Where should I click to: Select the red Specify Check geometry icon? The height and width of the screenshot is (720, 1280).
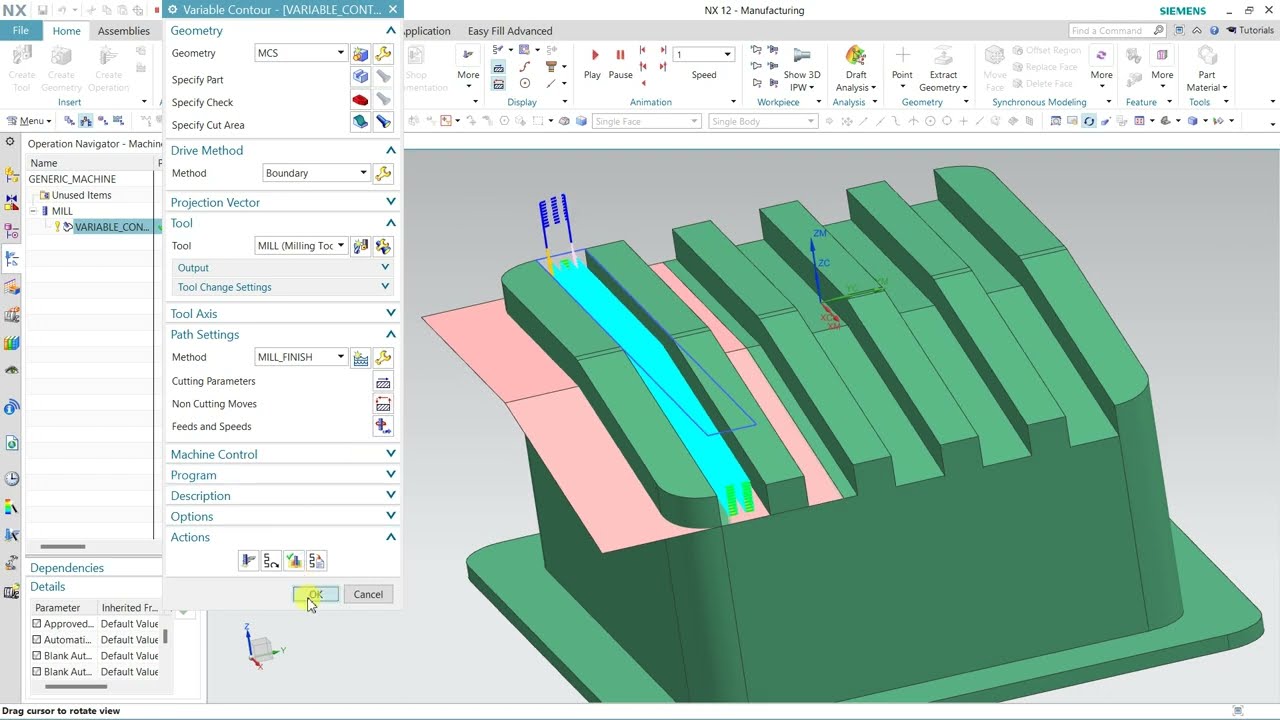coord(360,100)
